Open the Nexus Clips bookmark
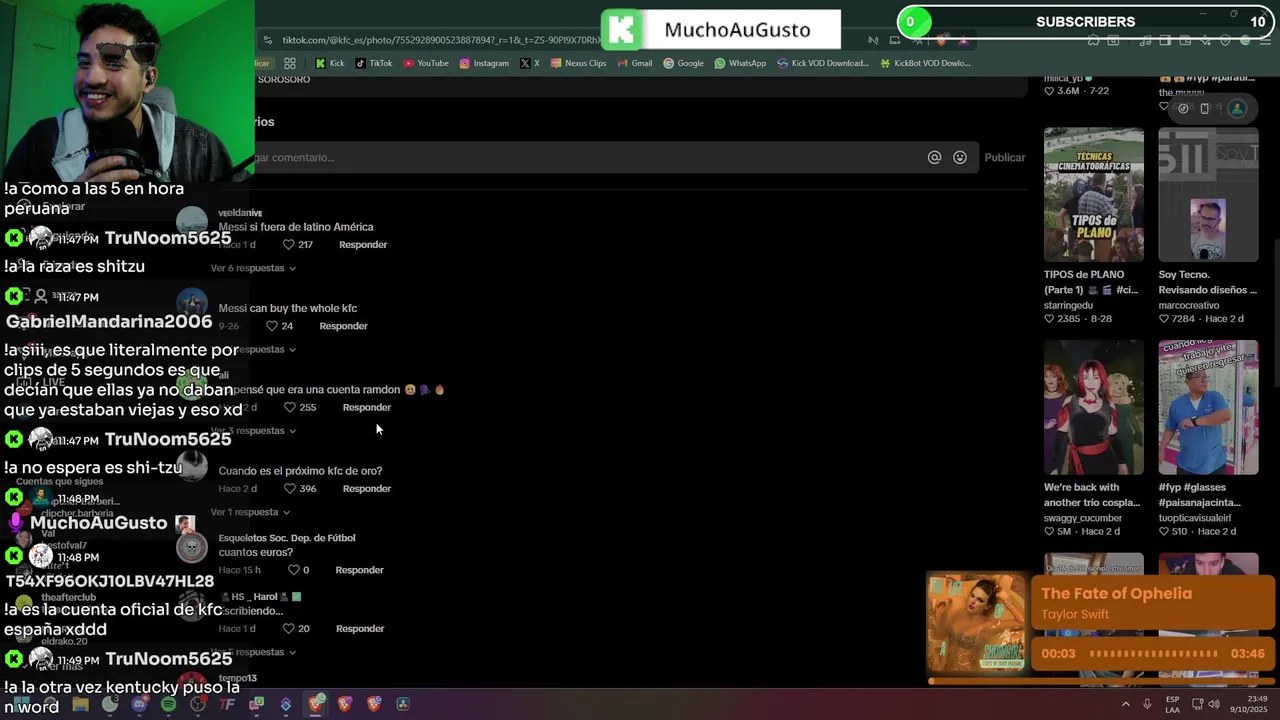The width and height of the screenshot is (1280, 720). pos(578,63)
